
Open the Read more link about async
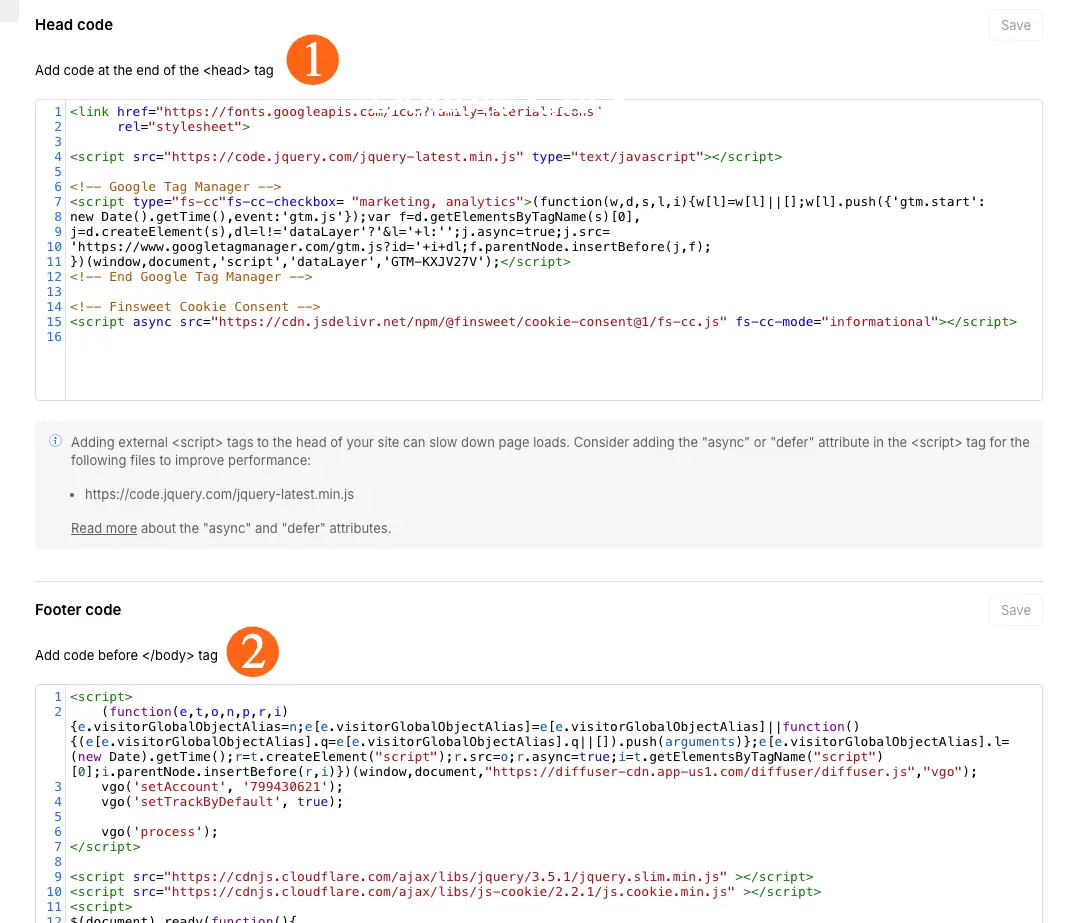pyautogui.click(x=103, y=528)
